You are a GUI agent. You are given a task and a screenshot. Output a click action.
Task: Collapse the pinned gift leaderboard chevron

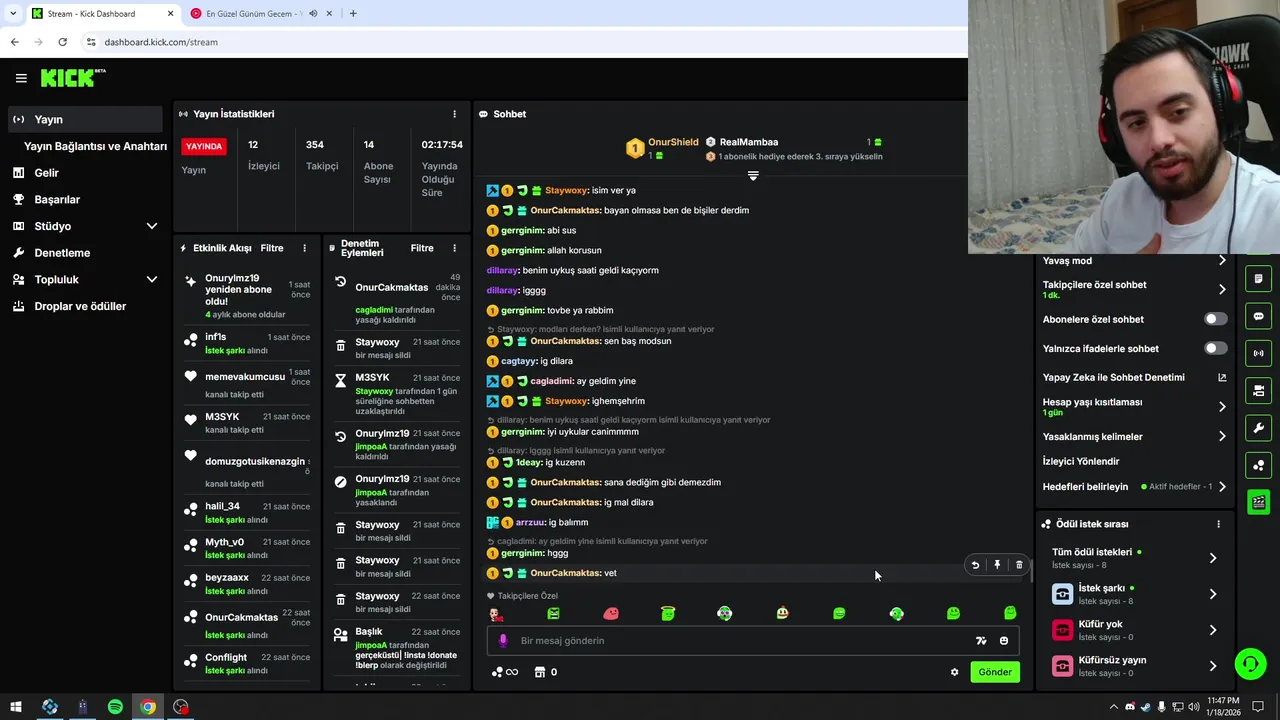pos(753,176)
